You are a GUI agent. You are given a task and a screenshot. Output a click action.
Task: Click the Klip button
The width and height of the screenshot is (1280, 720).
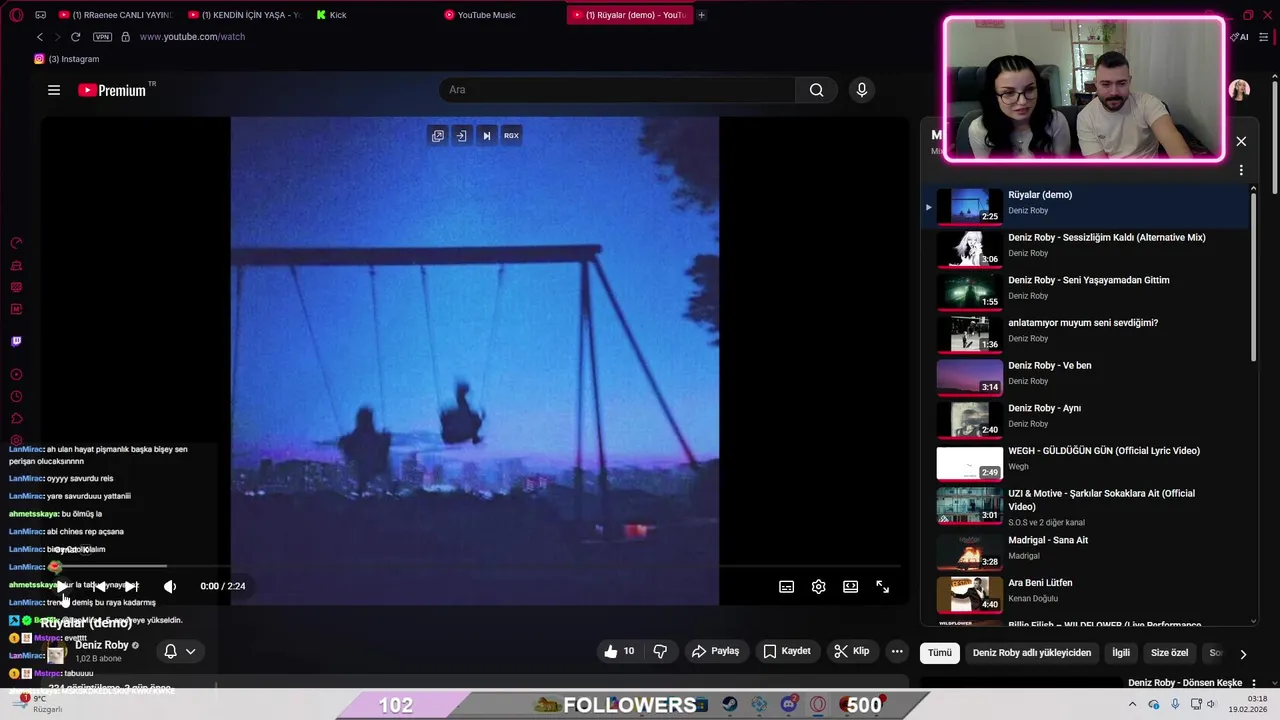tap(851, 651)
